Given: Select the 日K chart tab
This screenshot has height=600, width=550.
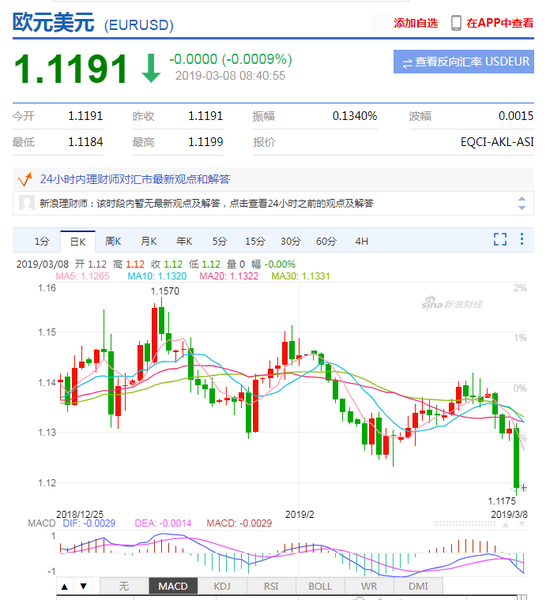Looking at the screenshot, I should 78,241.
